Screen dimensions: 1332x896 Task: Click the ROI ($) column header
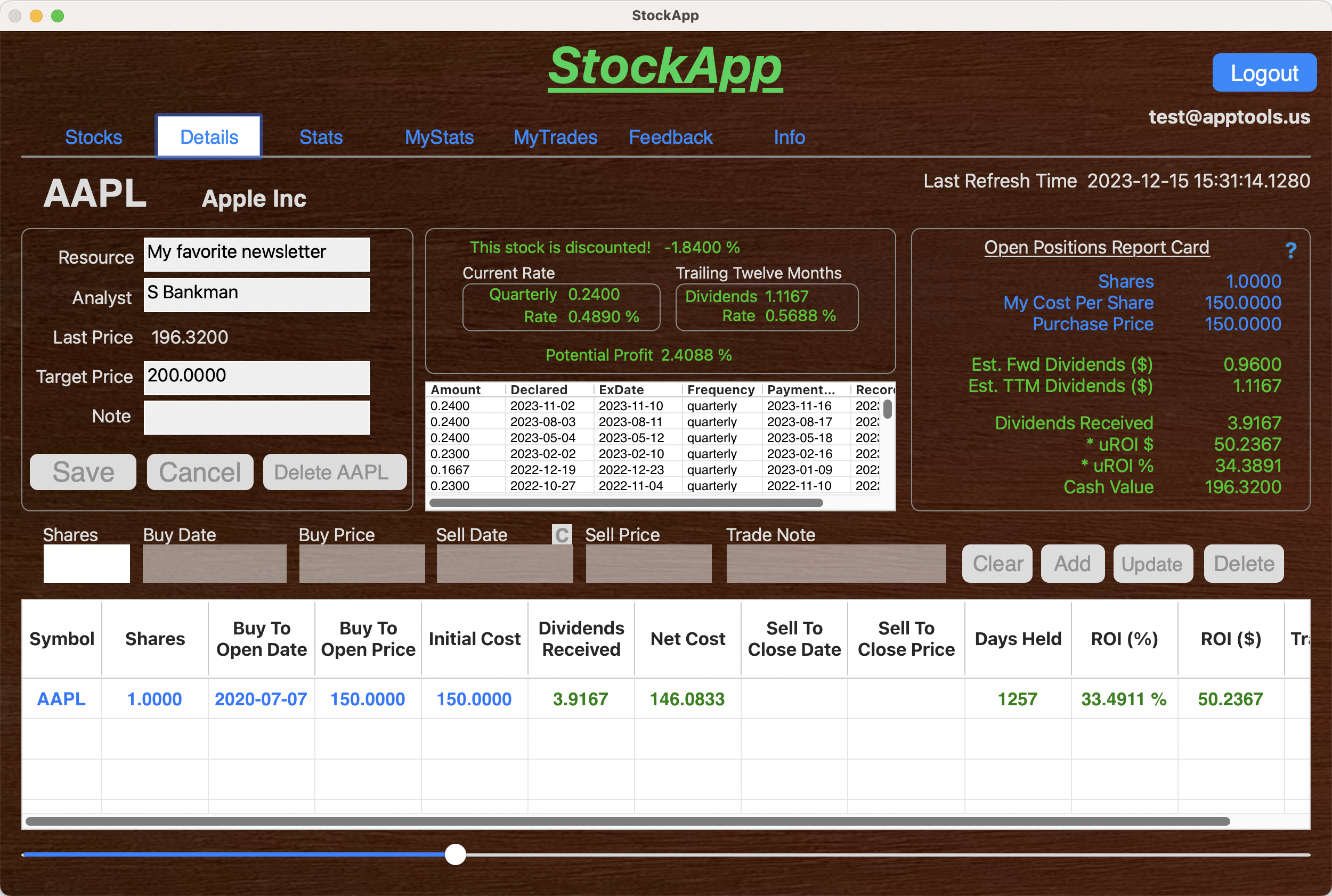[x=1231, y=639]
